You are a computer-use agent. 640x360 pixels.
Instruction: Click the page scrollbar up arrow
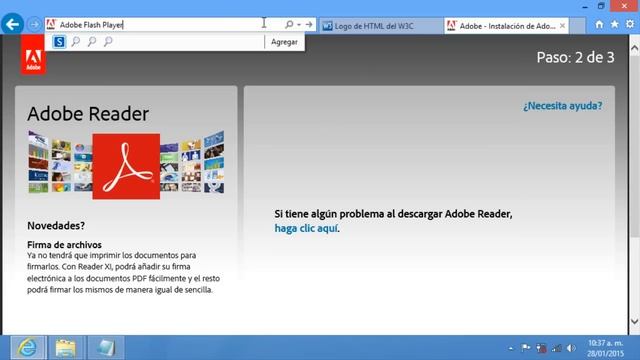pos(634,48)
